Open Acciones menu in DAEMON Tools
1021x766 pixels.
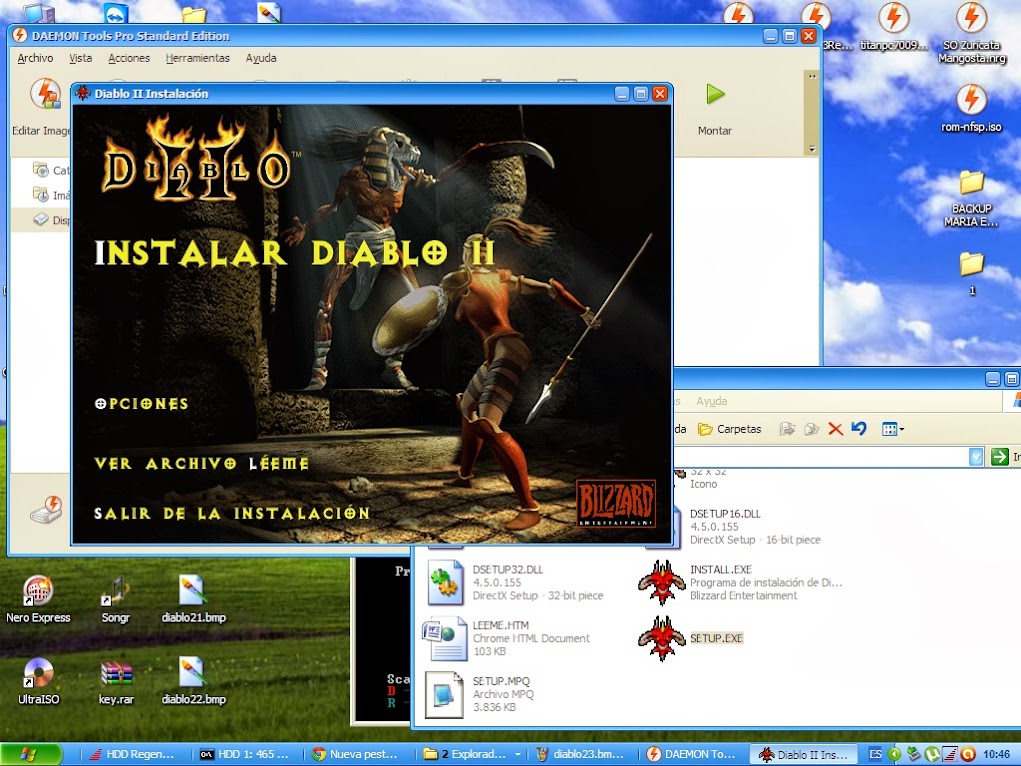[x=129, y=58]
